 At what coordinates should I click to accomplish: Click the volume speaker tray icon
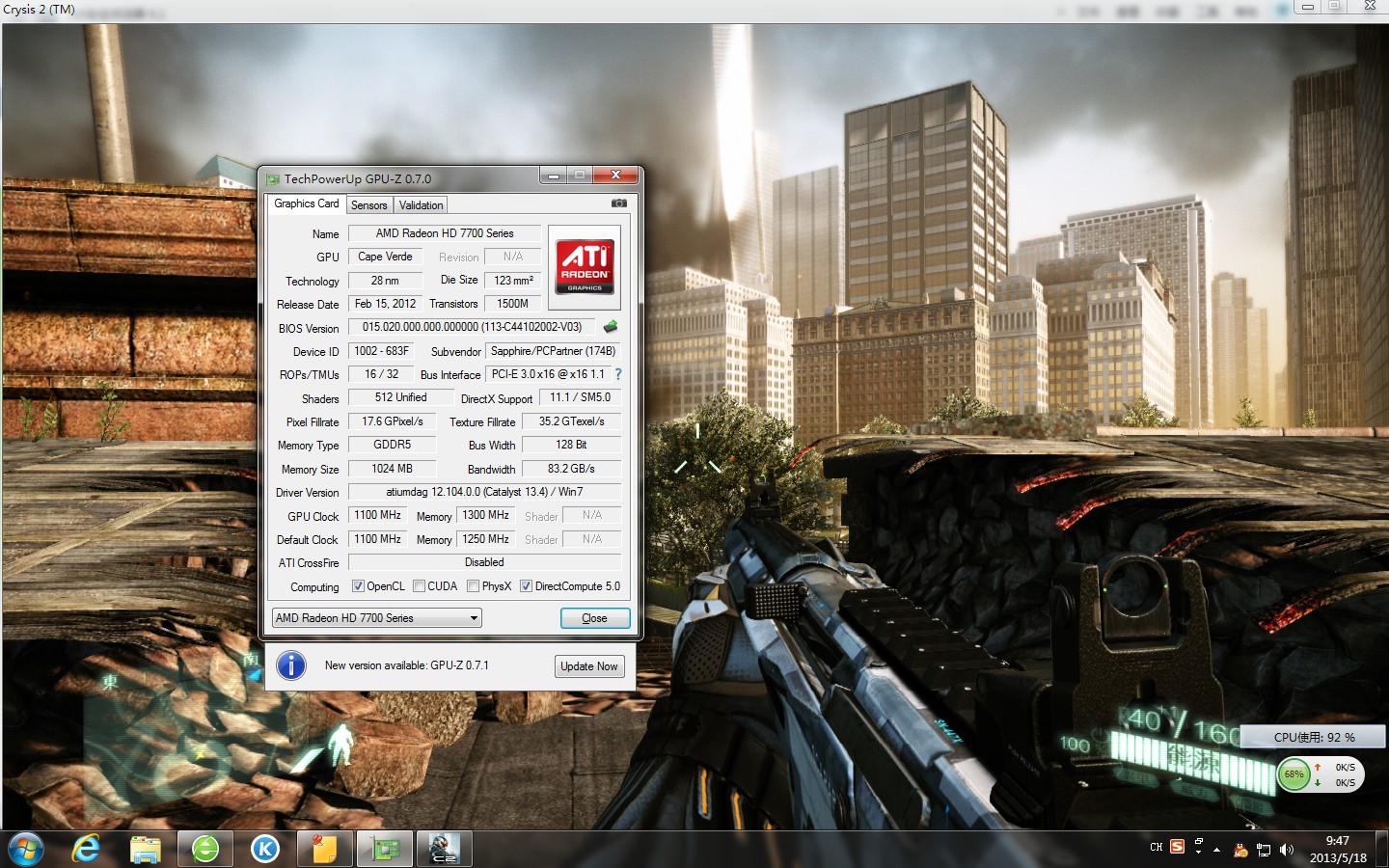1286,851
